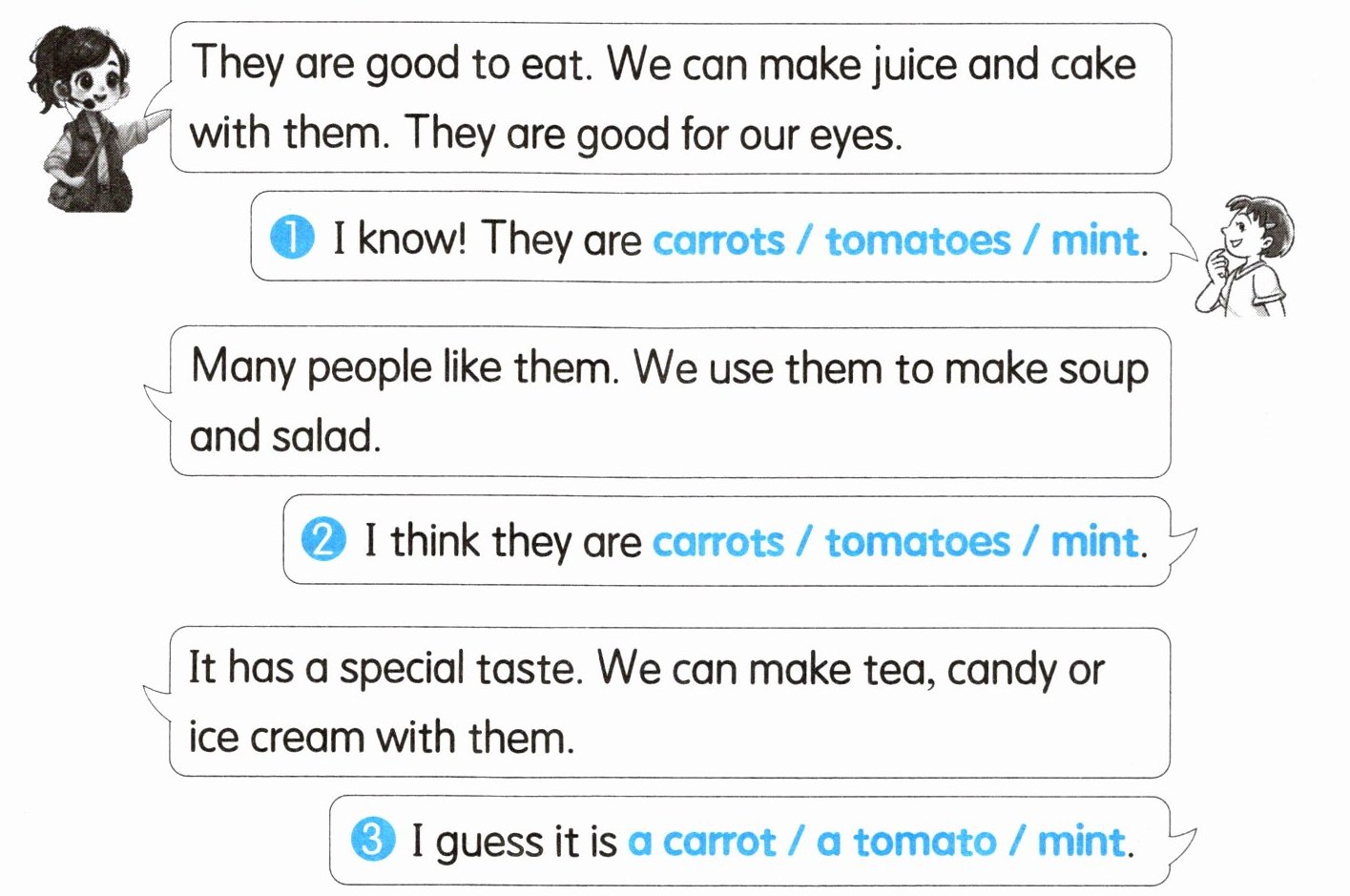Select "carrots" in answer 2
This screenshot has width=1350, height=896.
pos(717,542)
